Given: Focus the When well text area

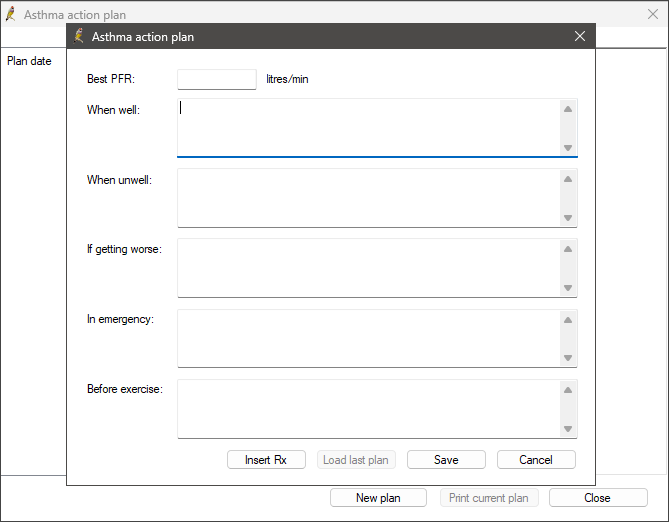Looking at the screenshot, I should coord(369,128).
